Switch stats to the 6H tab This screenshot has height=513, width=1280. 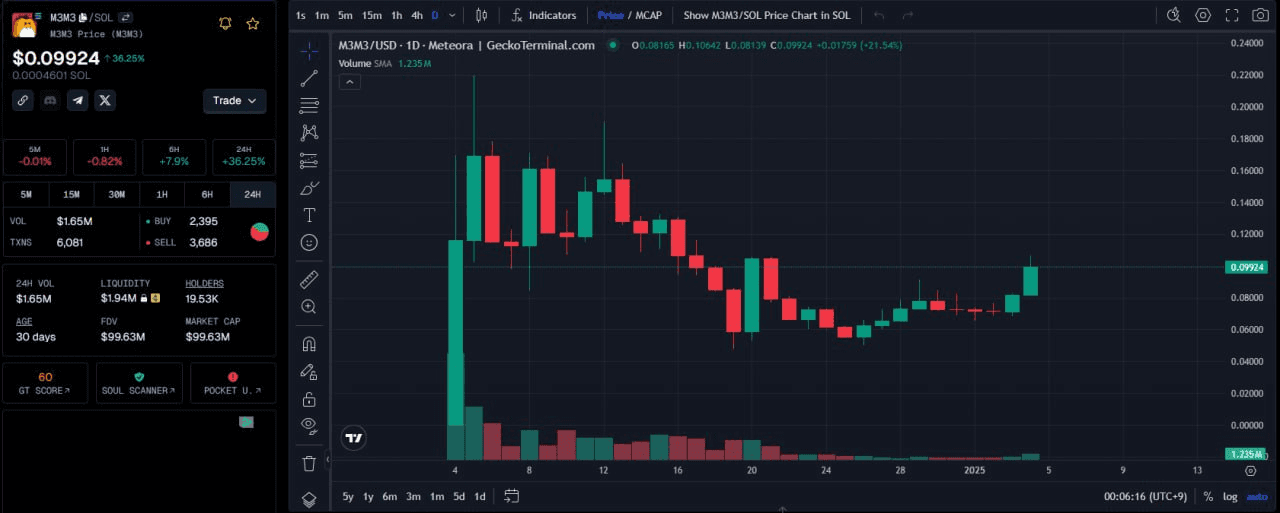207,194
